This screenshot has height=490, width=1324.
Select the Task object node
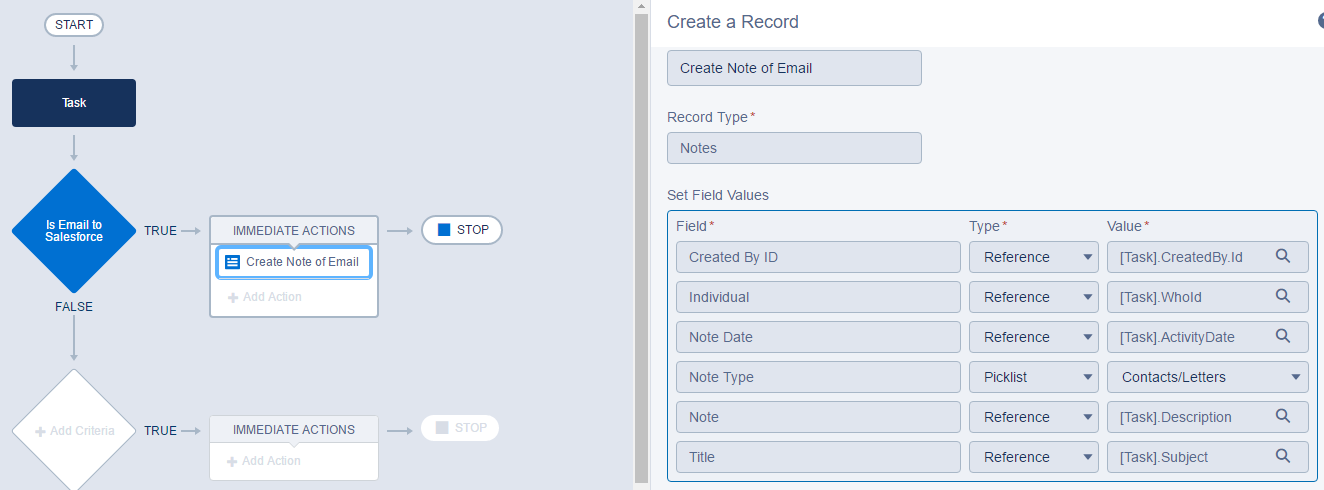point(74,103)
